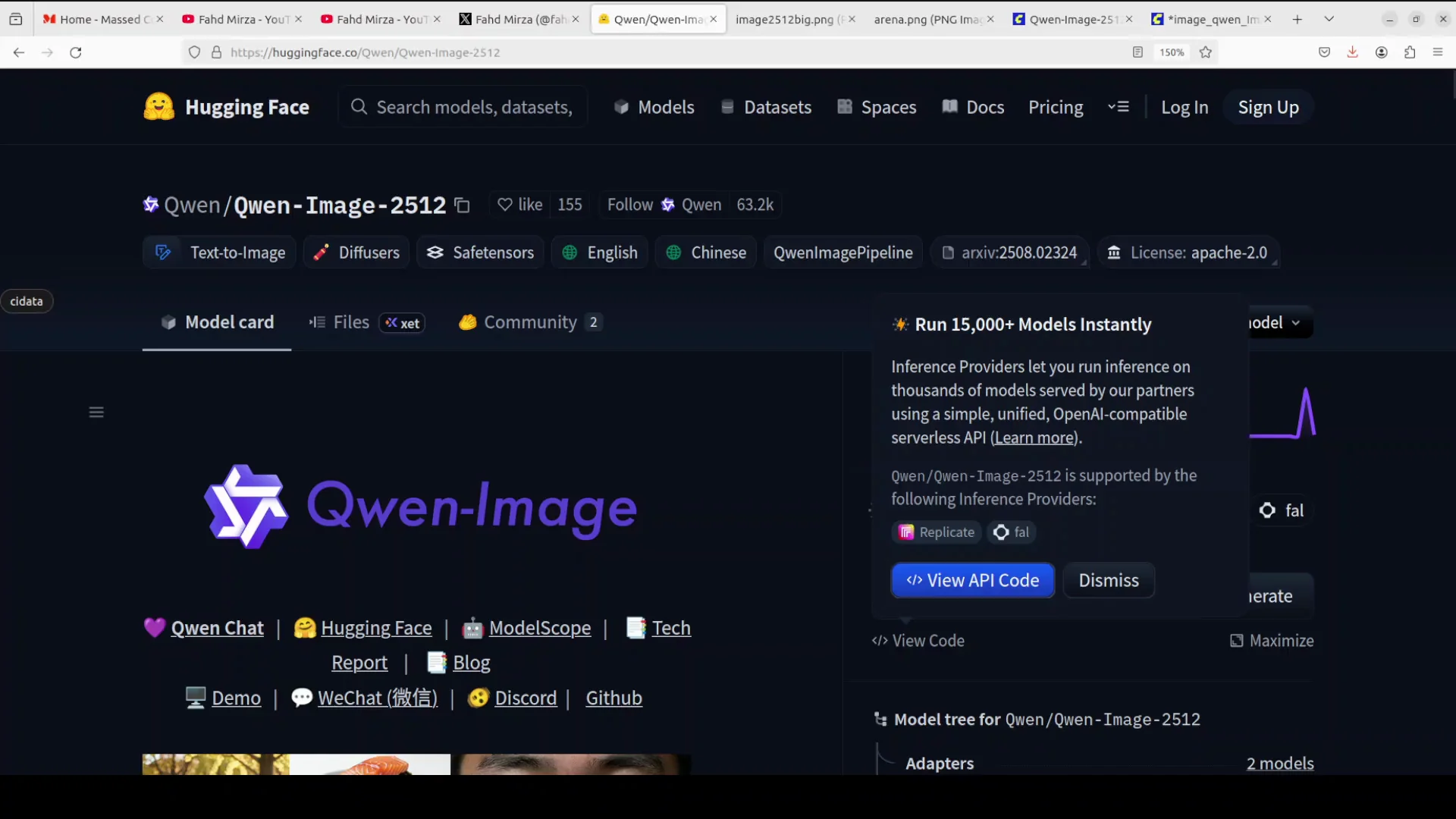Open the model card hamburger navigation icon
1456x819 pixels.
[x=96, y=412]
